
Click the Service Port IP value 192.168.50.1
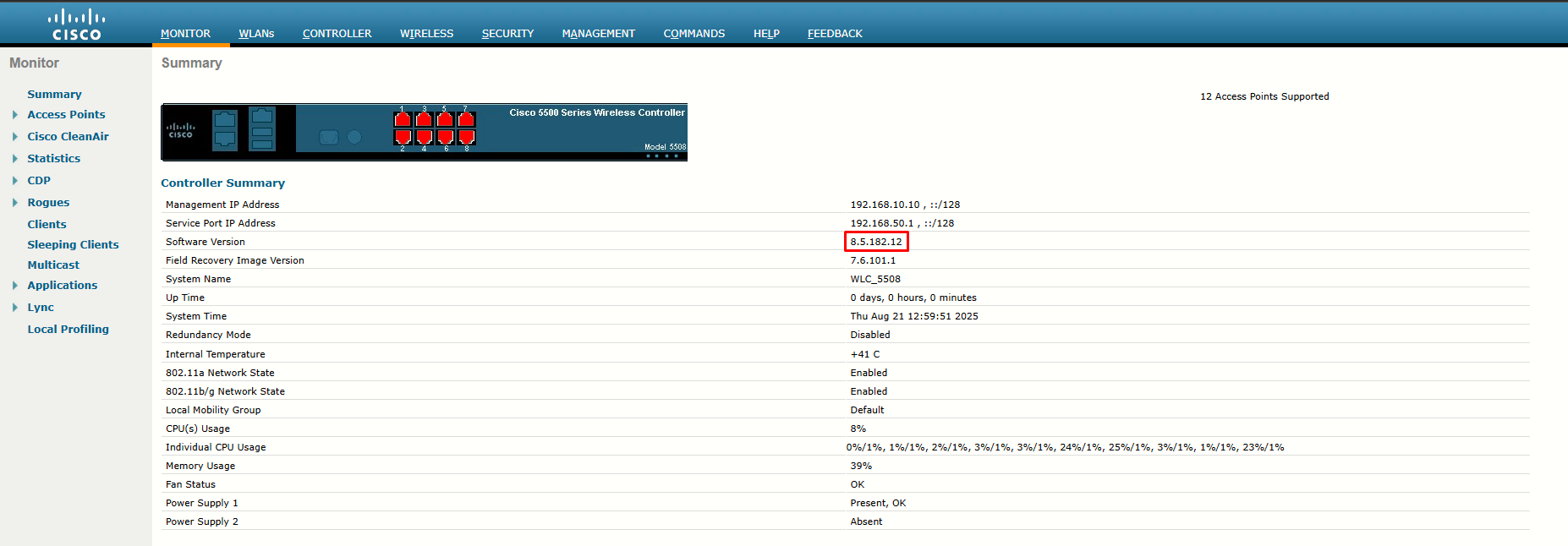(882, 223)
